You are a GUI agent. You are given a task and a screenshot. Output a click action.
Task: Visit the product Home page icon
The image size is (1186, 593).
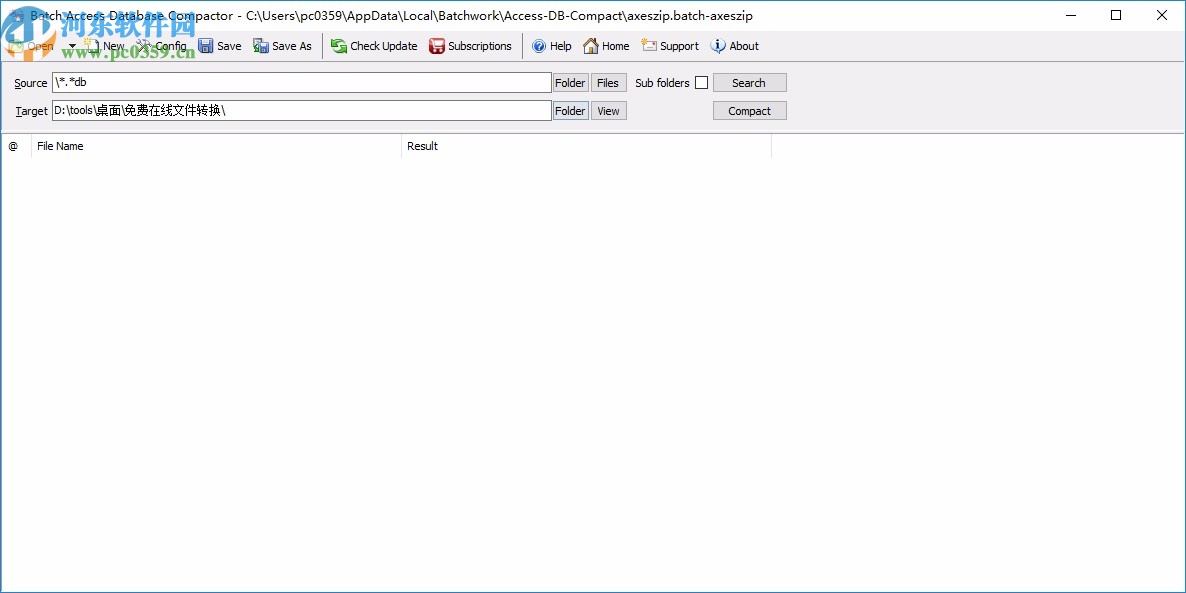point(605,46)
